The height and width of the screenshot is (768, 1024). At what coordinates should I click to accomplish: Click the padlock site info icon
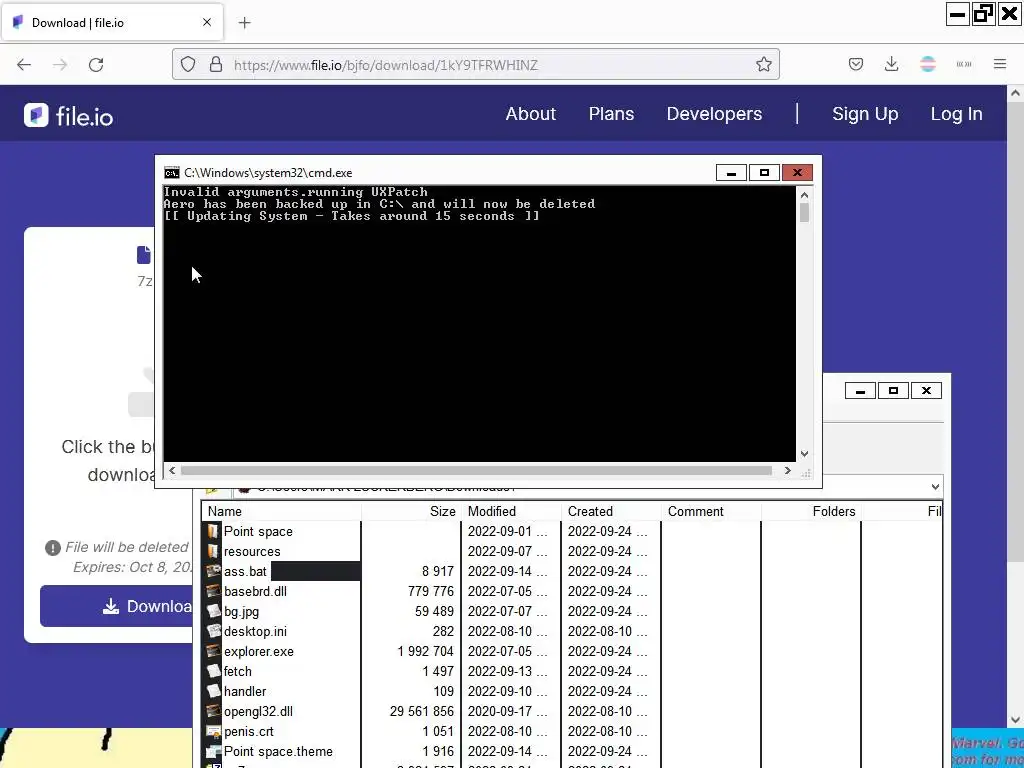[x=216, y=65]
